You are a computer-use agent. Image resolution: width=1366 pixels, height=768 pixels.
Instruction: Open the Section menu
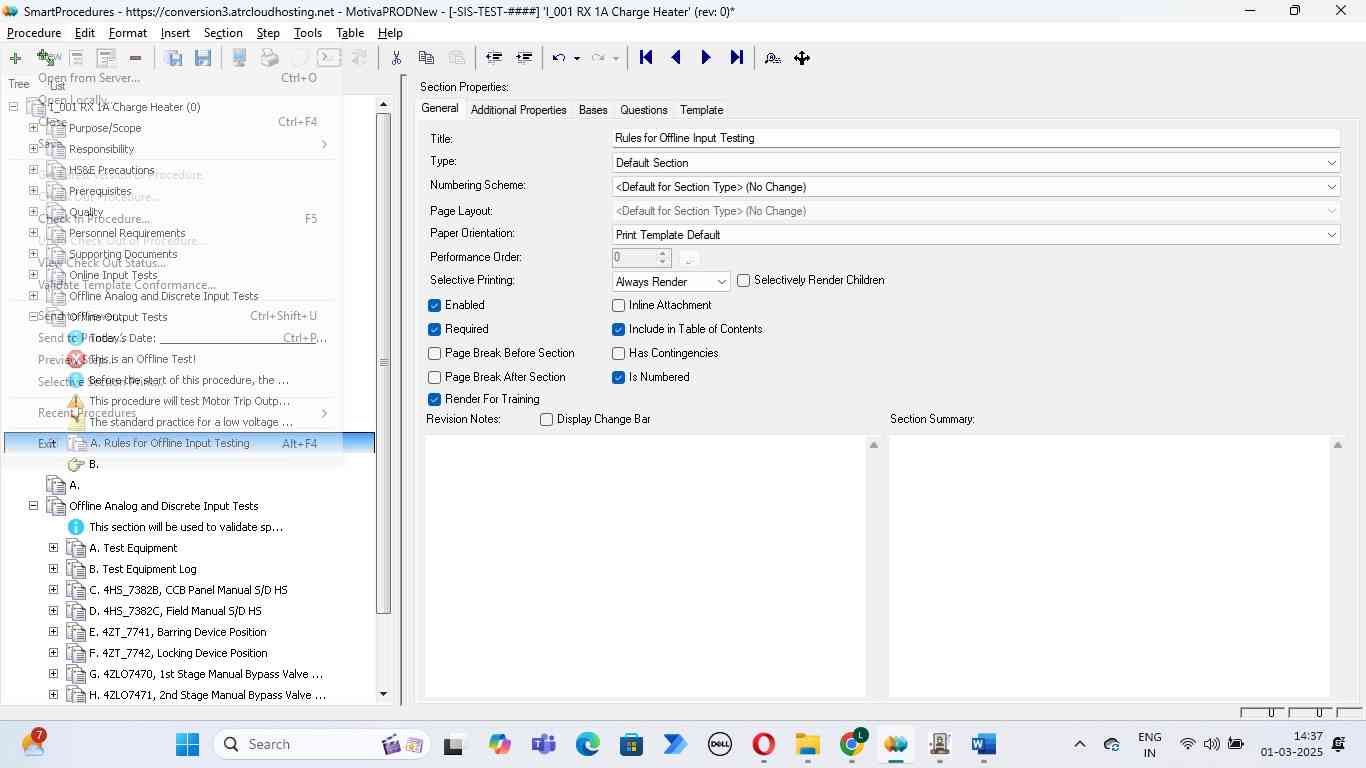pos(223,33)
